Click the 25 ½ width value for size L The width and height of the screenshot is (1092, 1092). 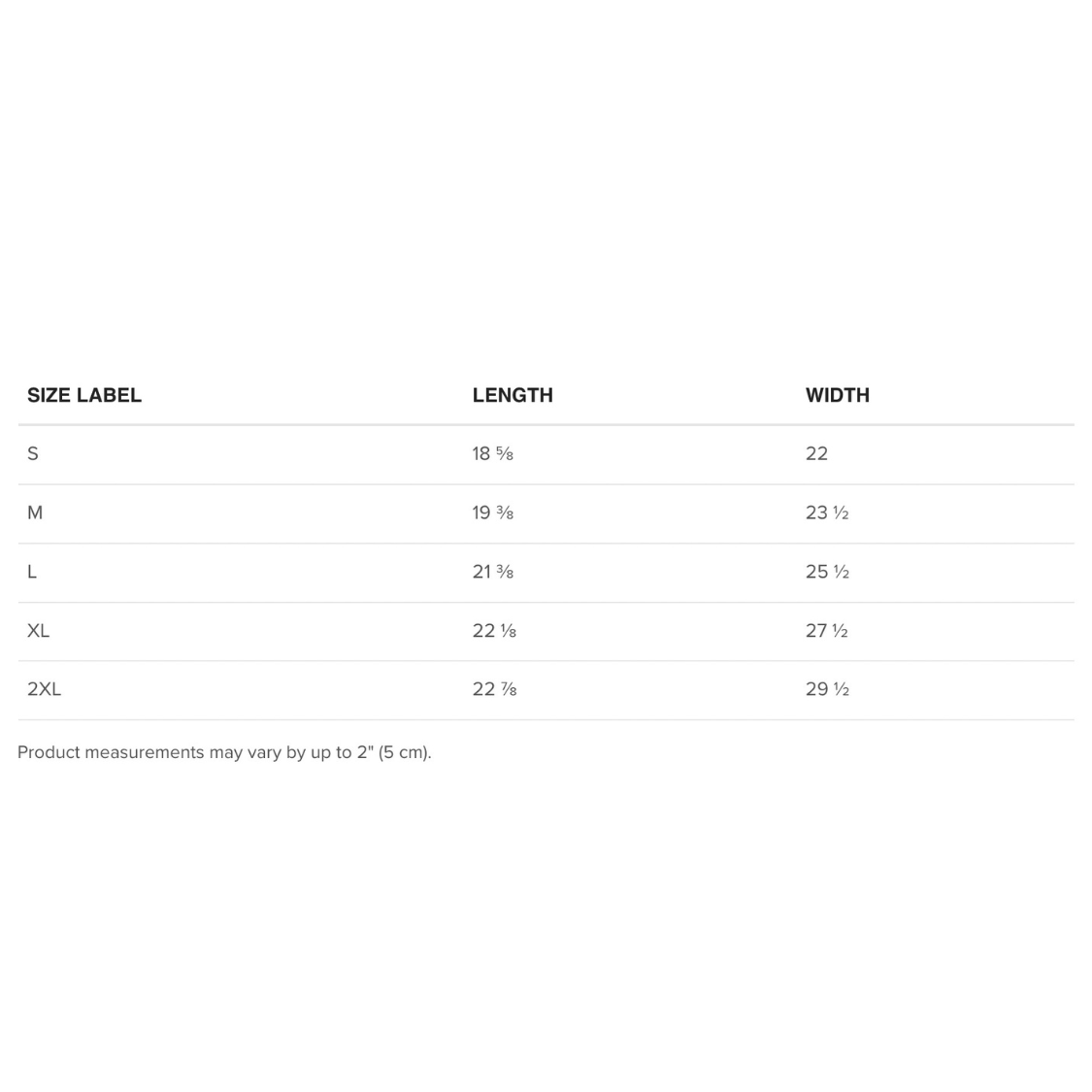coord(827,572)
